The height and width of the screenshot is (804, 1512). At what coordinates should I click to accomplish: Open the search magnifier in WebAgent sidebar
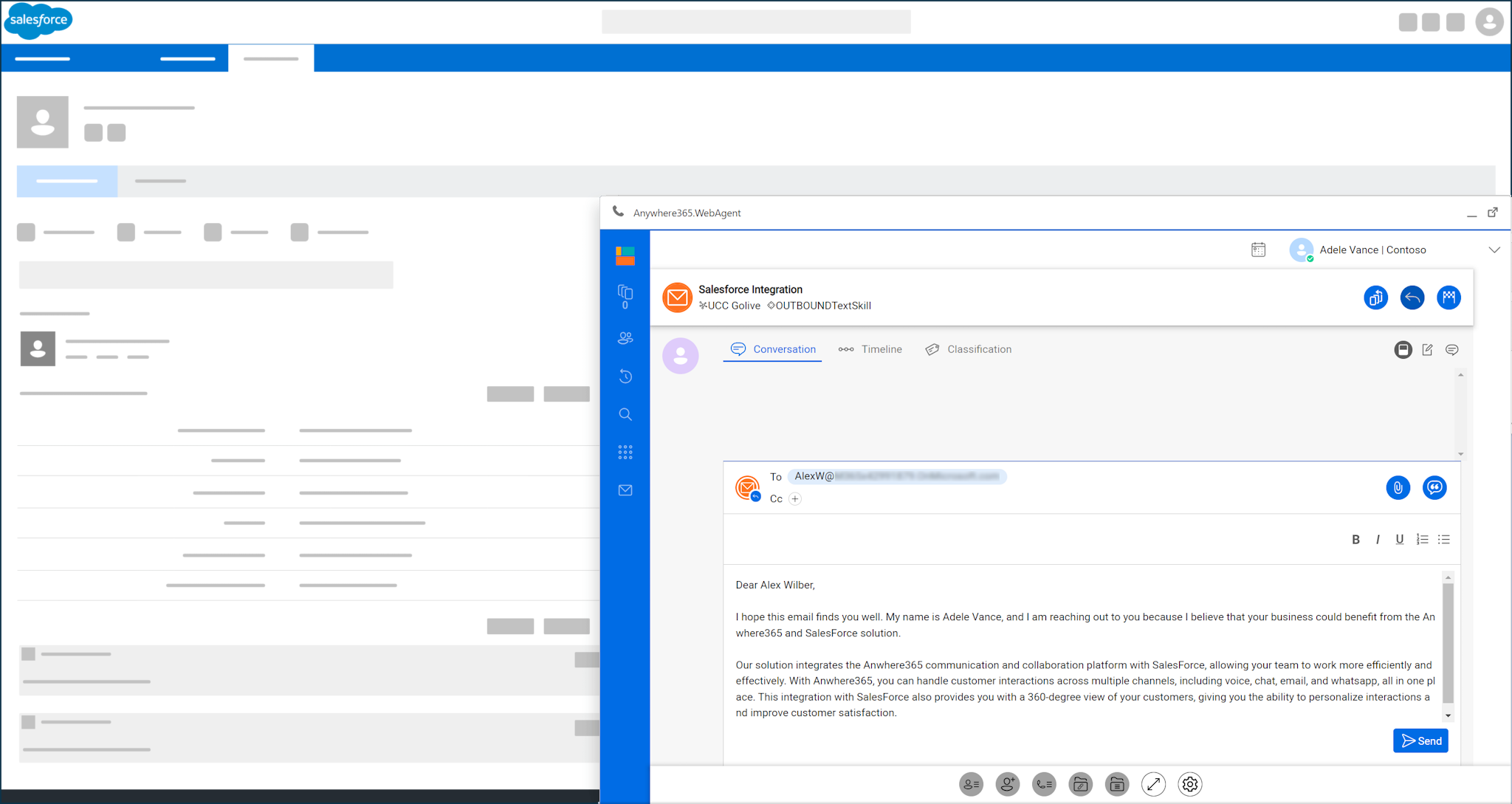(x=625, y=414)
